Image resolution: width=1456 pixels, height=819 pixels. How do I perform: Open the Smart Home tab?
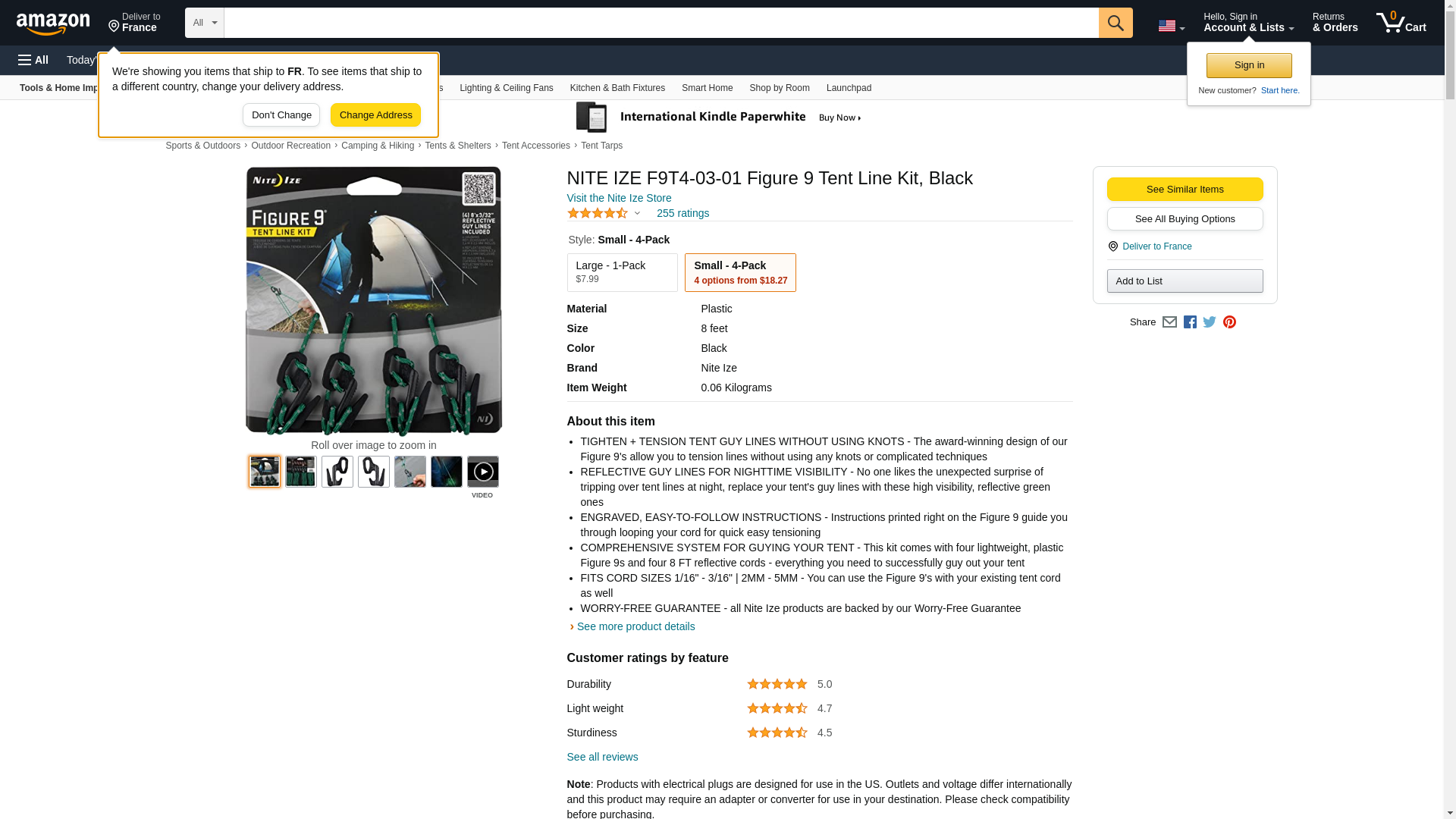[x=707, y=88]
